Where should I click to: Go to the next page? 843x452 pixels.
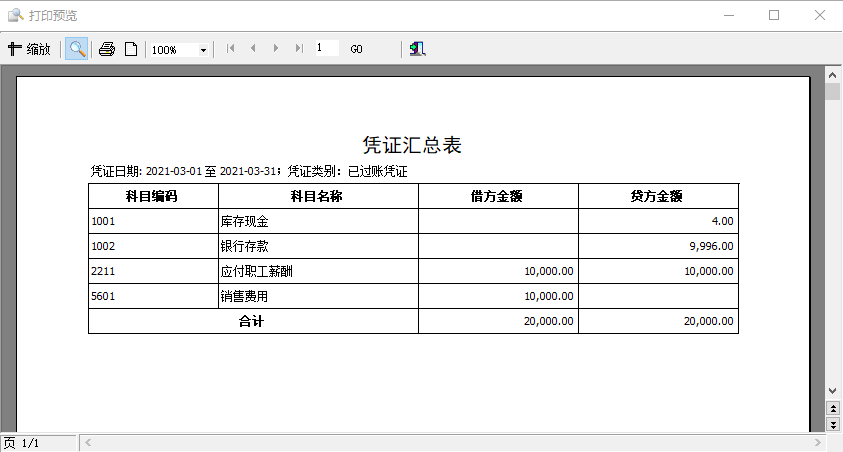(276, 48)
